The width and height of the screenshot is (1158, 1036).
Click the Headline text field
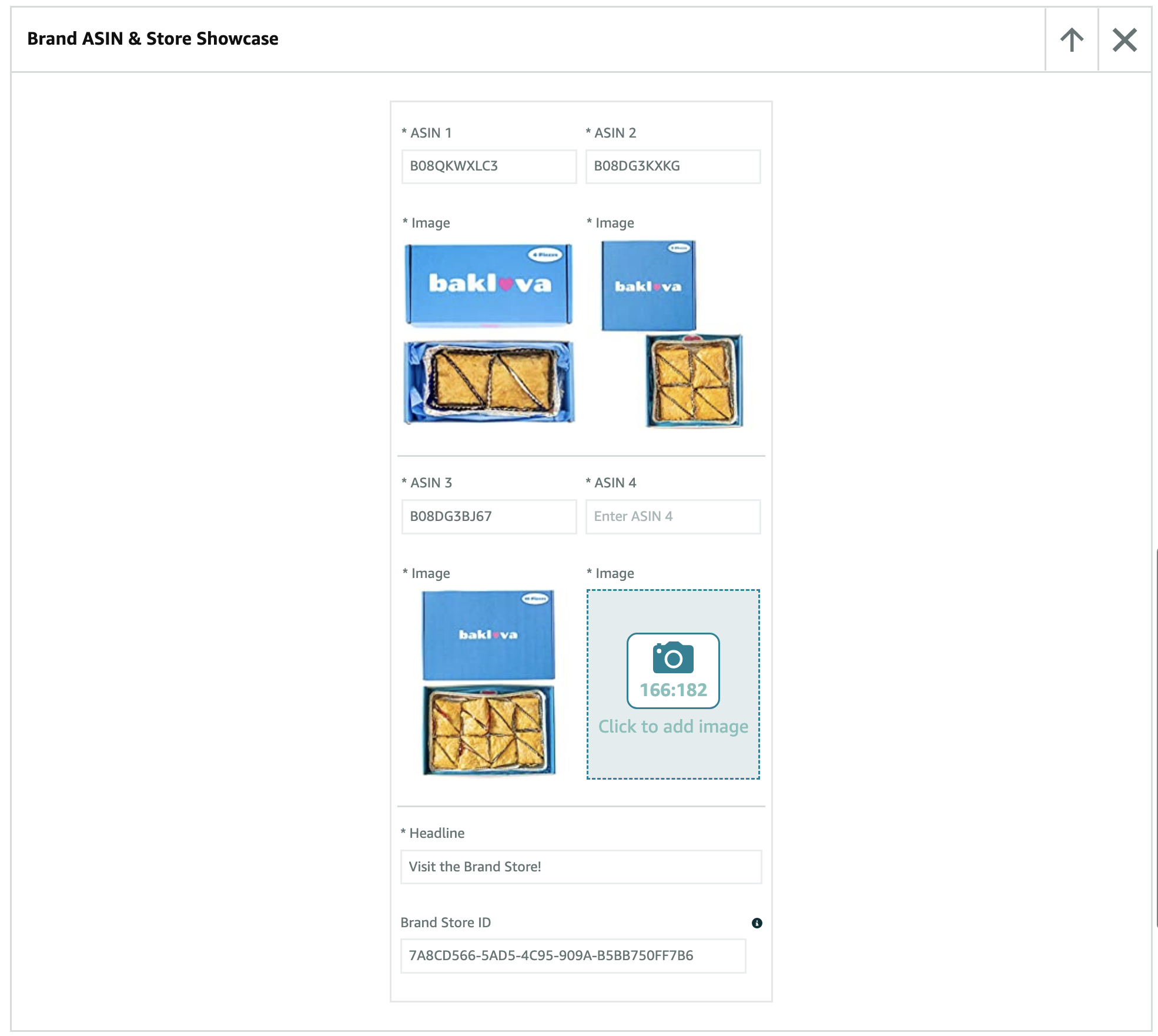point(580,867)
